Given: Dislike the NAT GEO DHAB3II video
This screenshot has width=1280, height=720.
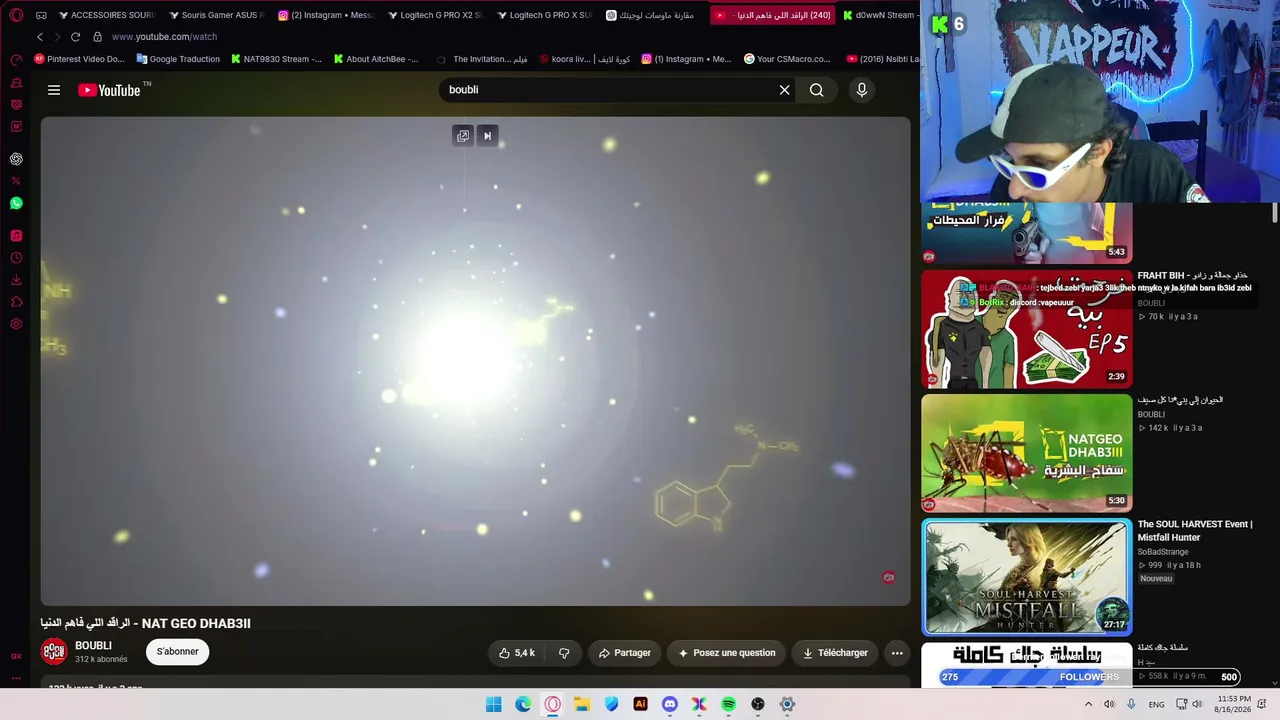Looking at the screenshot, I should pos(564,653).
